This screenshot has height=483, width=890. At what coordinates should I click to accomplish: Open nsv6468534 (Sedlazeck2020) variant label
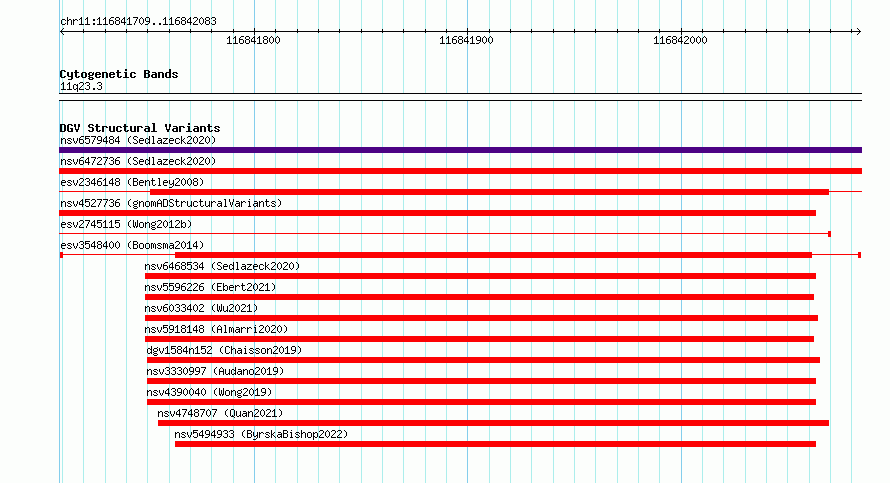tap(222, 266)
